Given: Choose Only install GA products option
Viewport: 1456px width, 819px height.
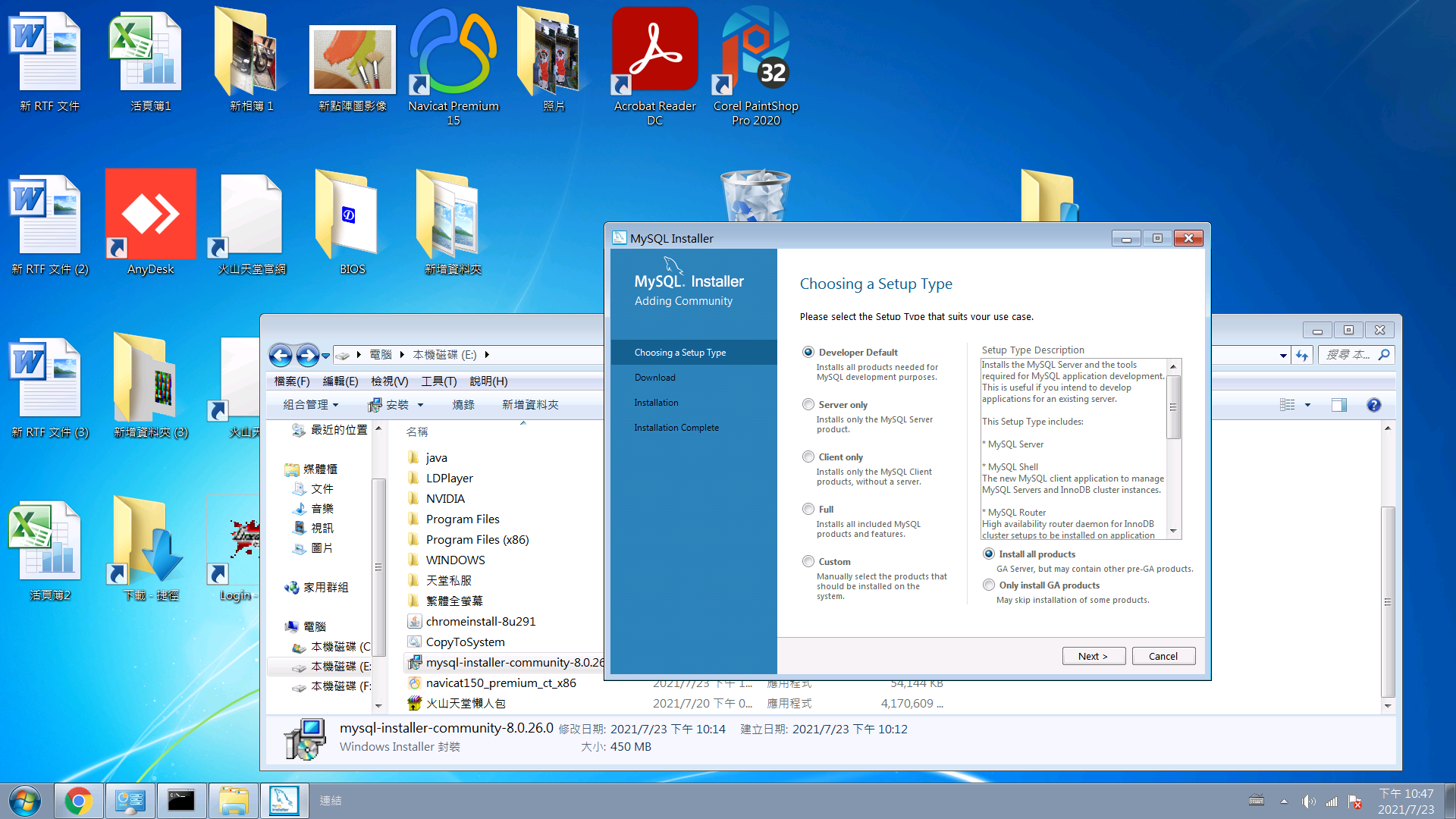Looking at the screenshot, I should tap(989, 585).
